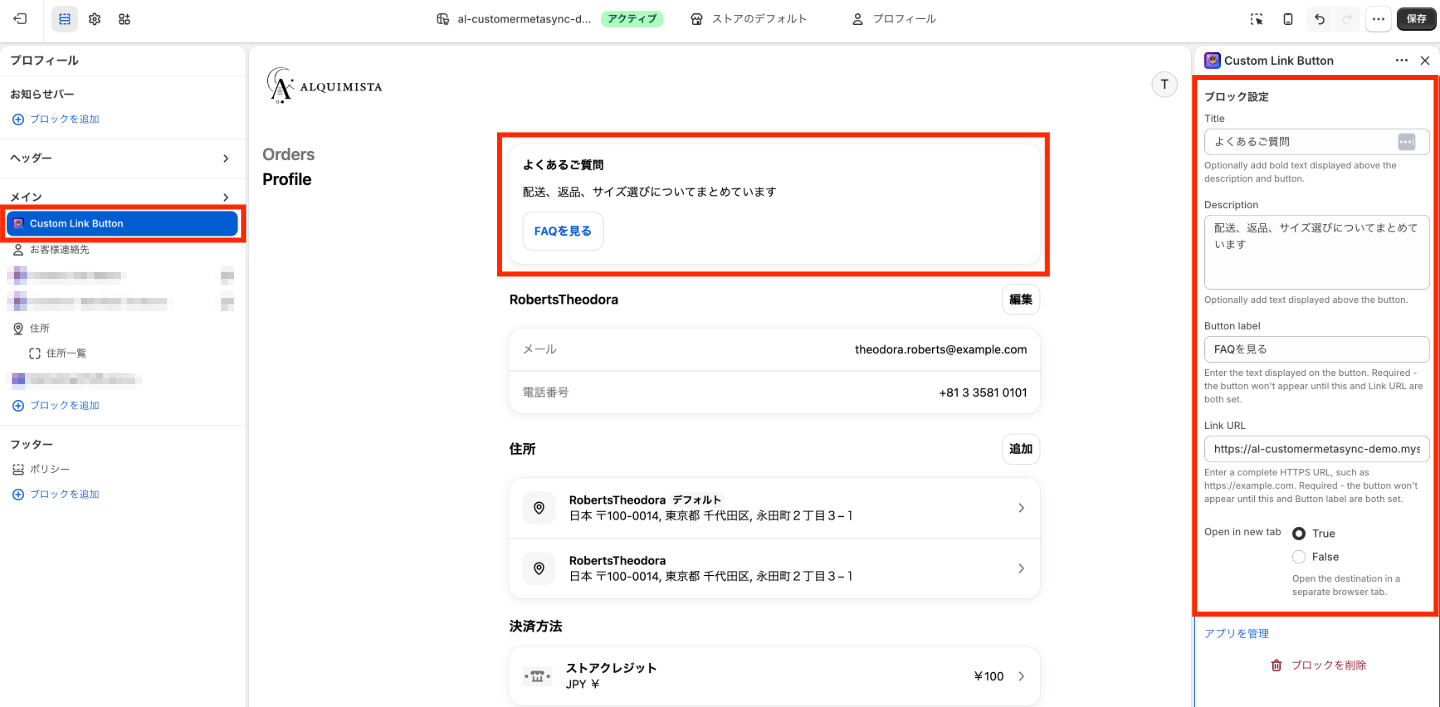
Task: Click the default address location pin icon
Action: 539,508
